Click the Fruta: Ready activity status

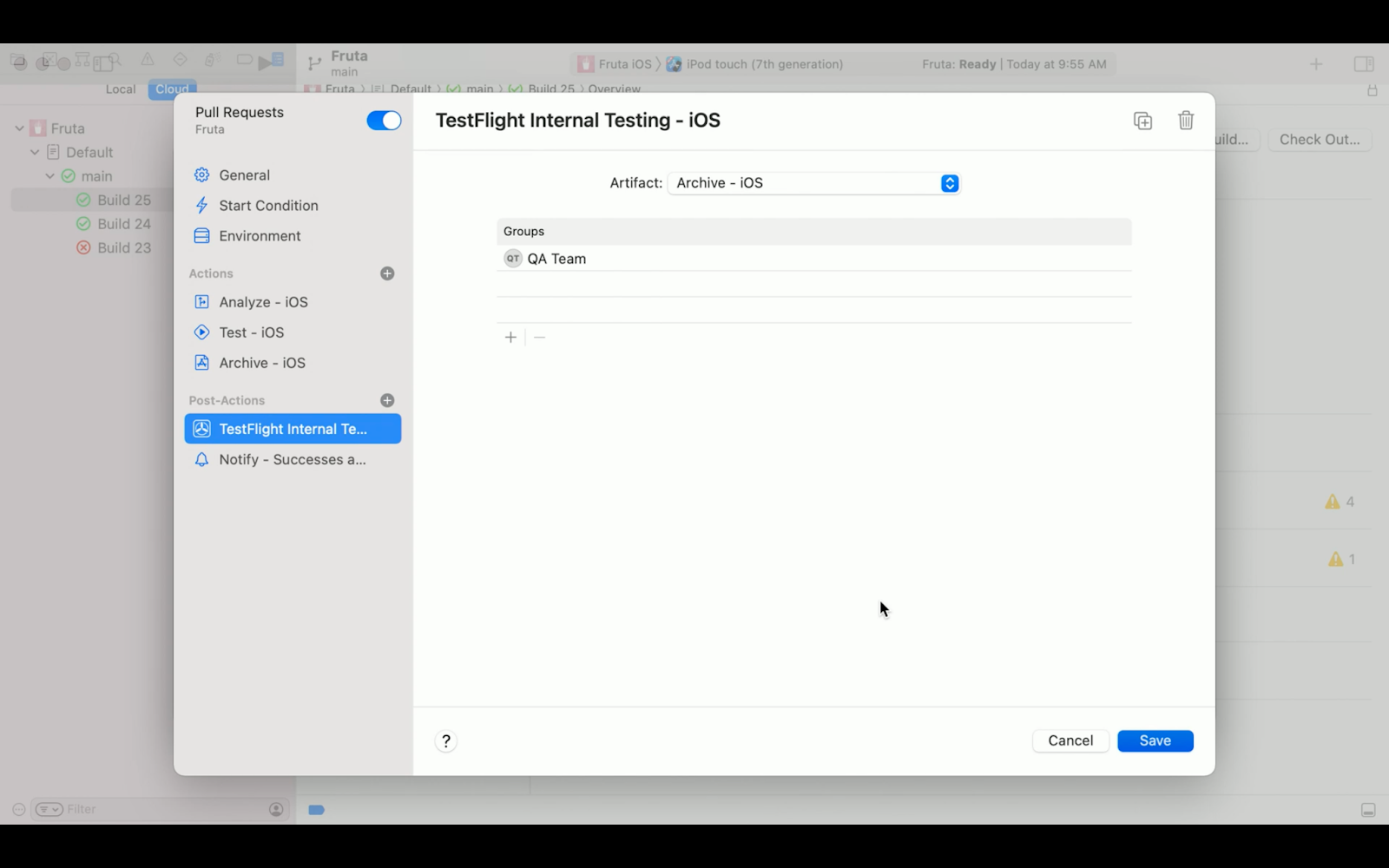tap(1014, 64)
